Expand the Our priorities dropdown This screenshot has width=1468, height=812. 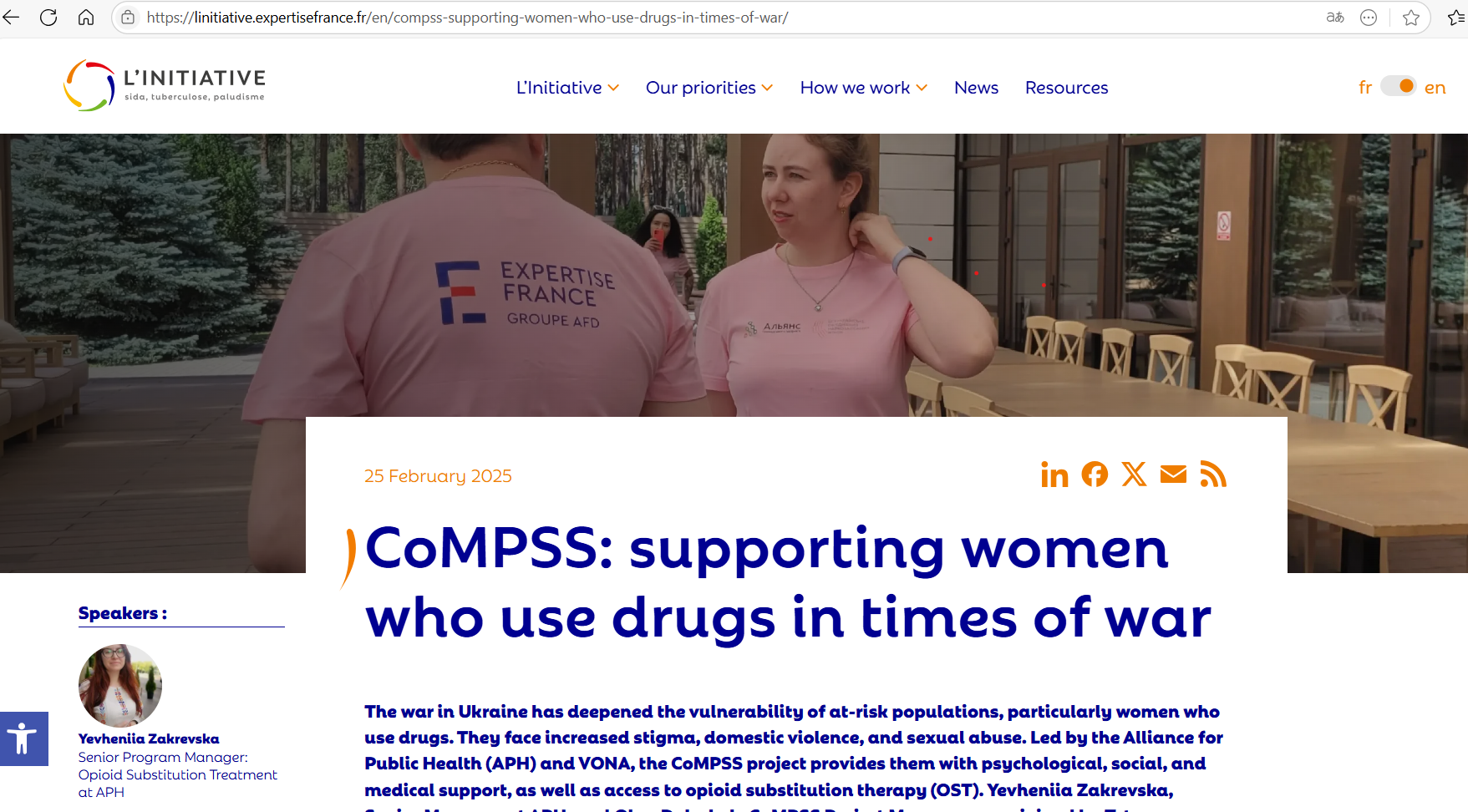point(709,88)
